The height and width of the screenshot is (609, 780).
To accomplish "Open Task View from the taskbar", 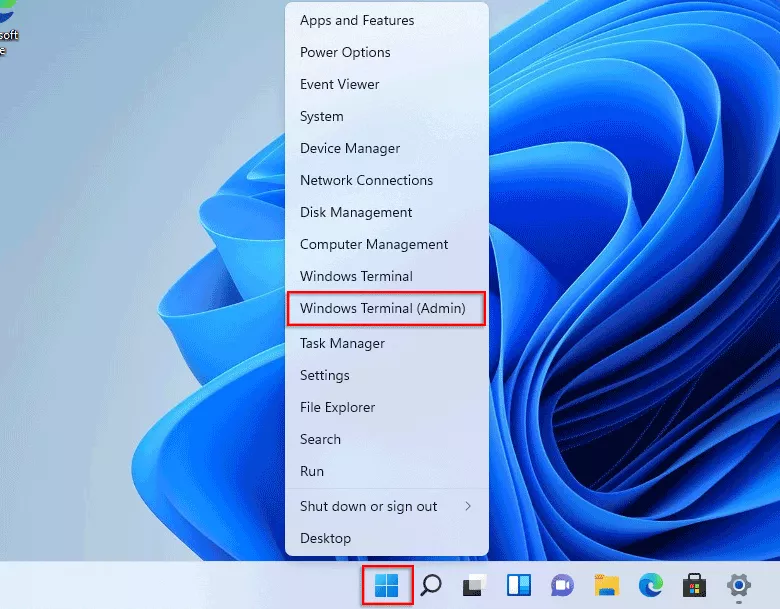I will [473, 585].
